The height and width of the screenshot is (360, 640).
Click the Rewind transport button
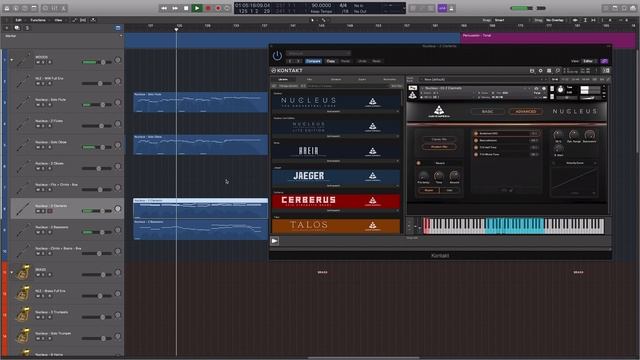pyautogui.click(x=164, y=8)
